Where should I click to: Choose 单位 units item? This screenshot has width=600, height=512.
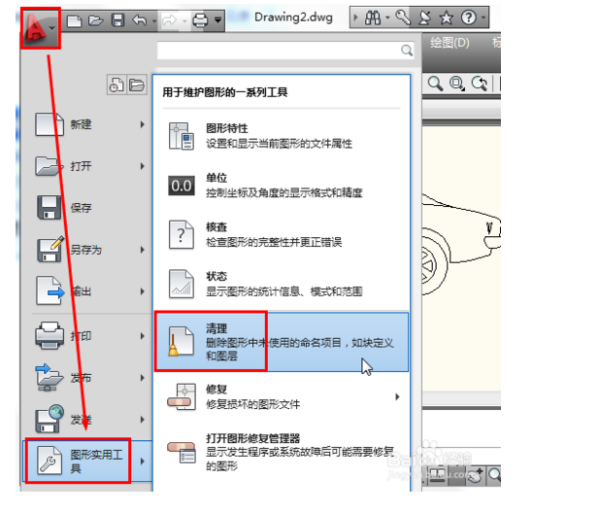(x=282, y=185)
